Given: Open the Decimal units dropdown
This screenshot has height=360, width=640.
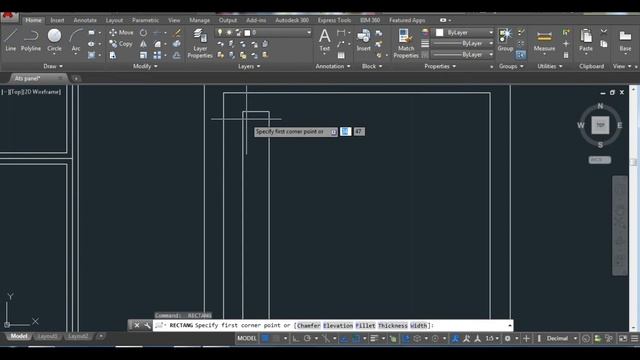Looking at the screenshot, I should click(x=562, y=338).
